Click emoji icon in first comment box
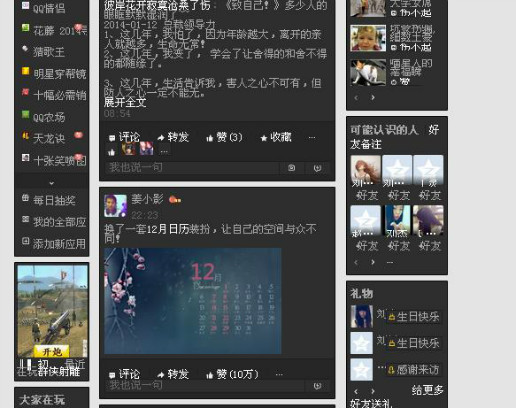Screen dimensions: 516x408 (x=317, y=168)
